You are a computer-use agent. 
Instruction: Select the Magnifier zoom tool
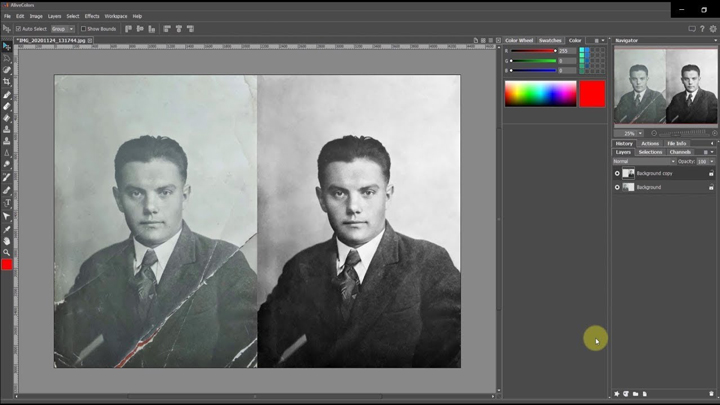[7, 252]
